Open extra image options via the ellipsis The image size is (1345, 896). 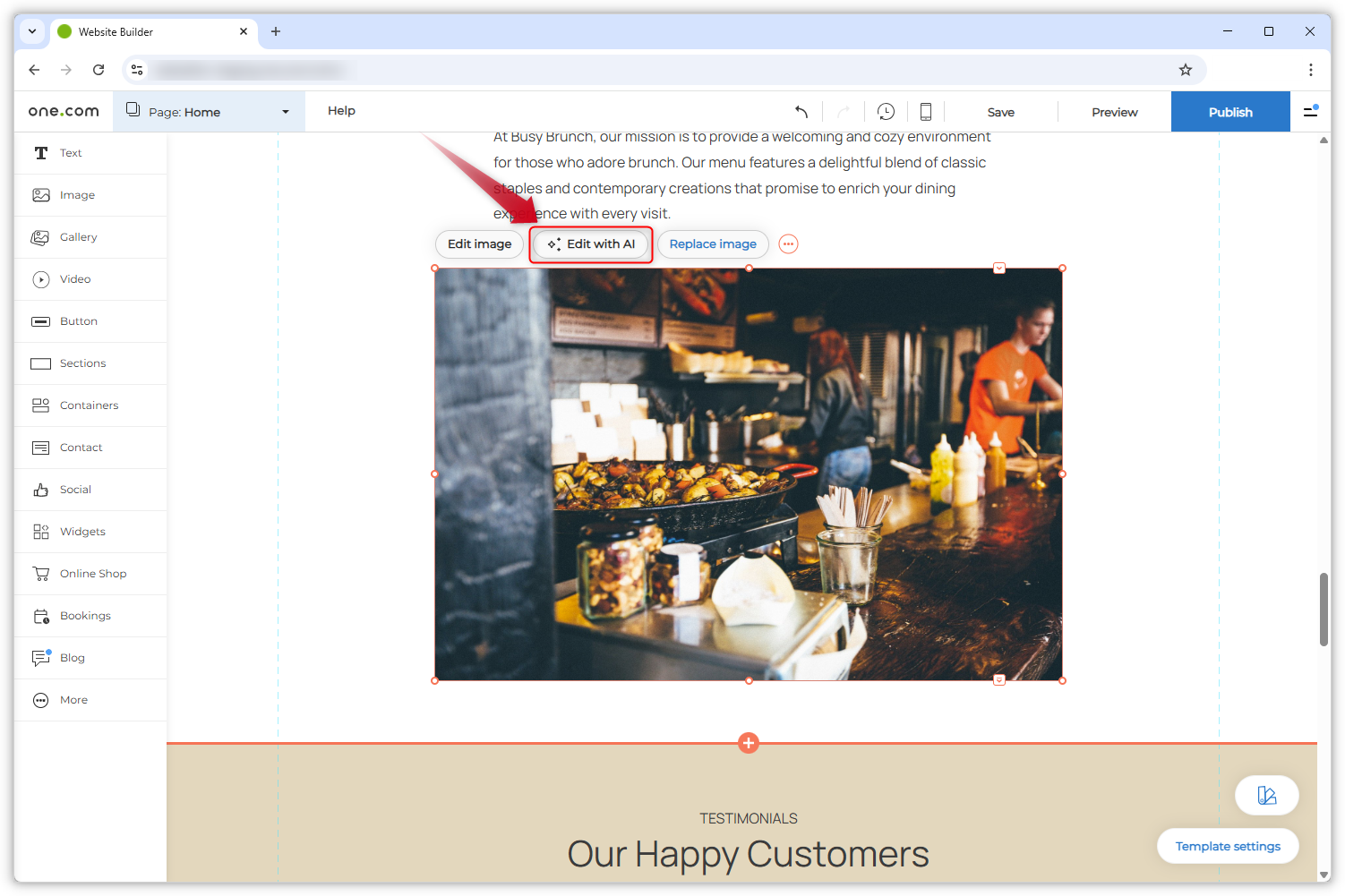pyautogui.click(x=787, y=243)
